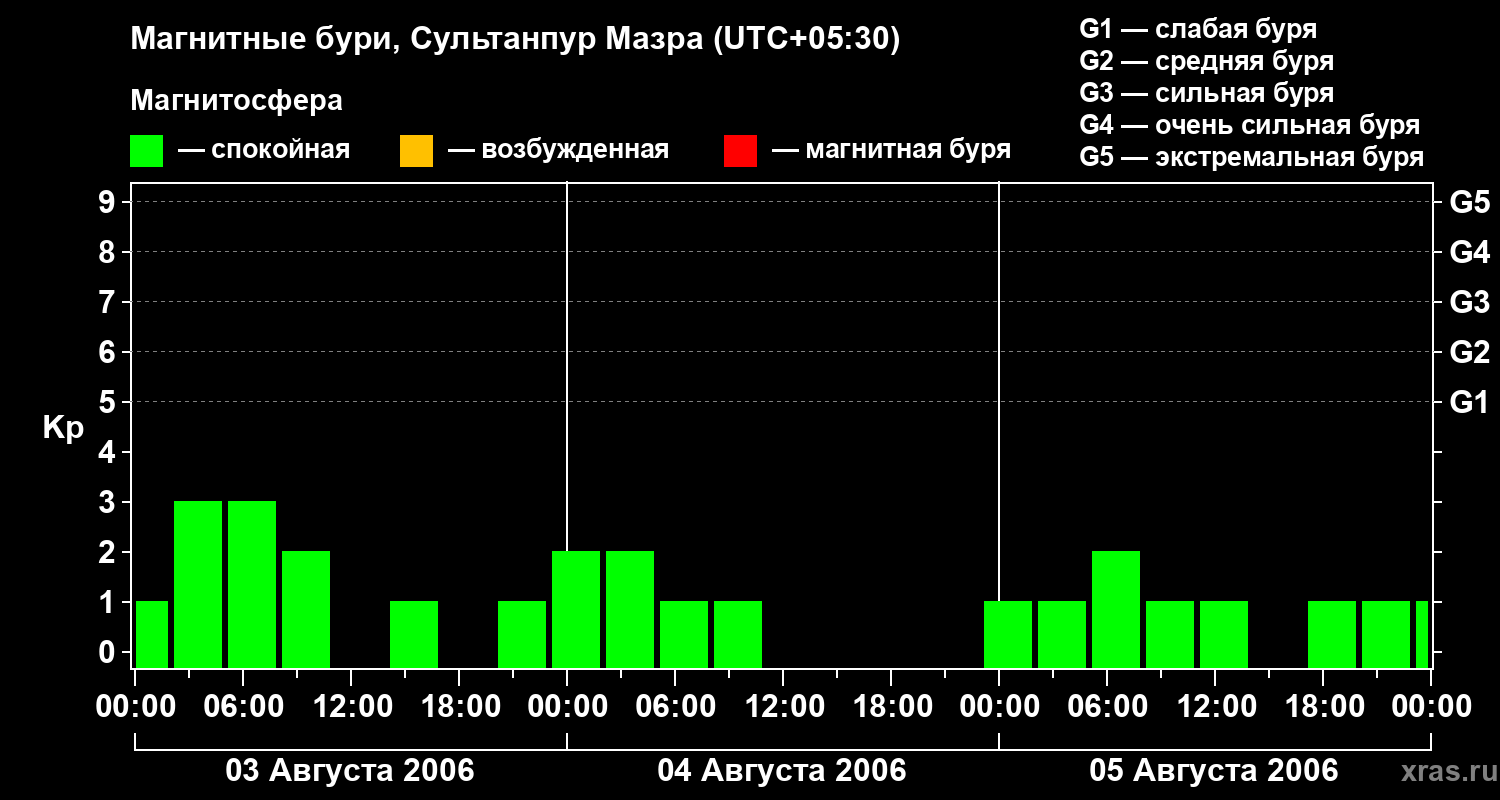
Task: Click the G2 label on the right axis
Action: (x=1470, y=352)
